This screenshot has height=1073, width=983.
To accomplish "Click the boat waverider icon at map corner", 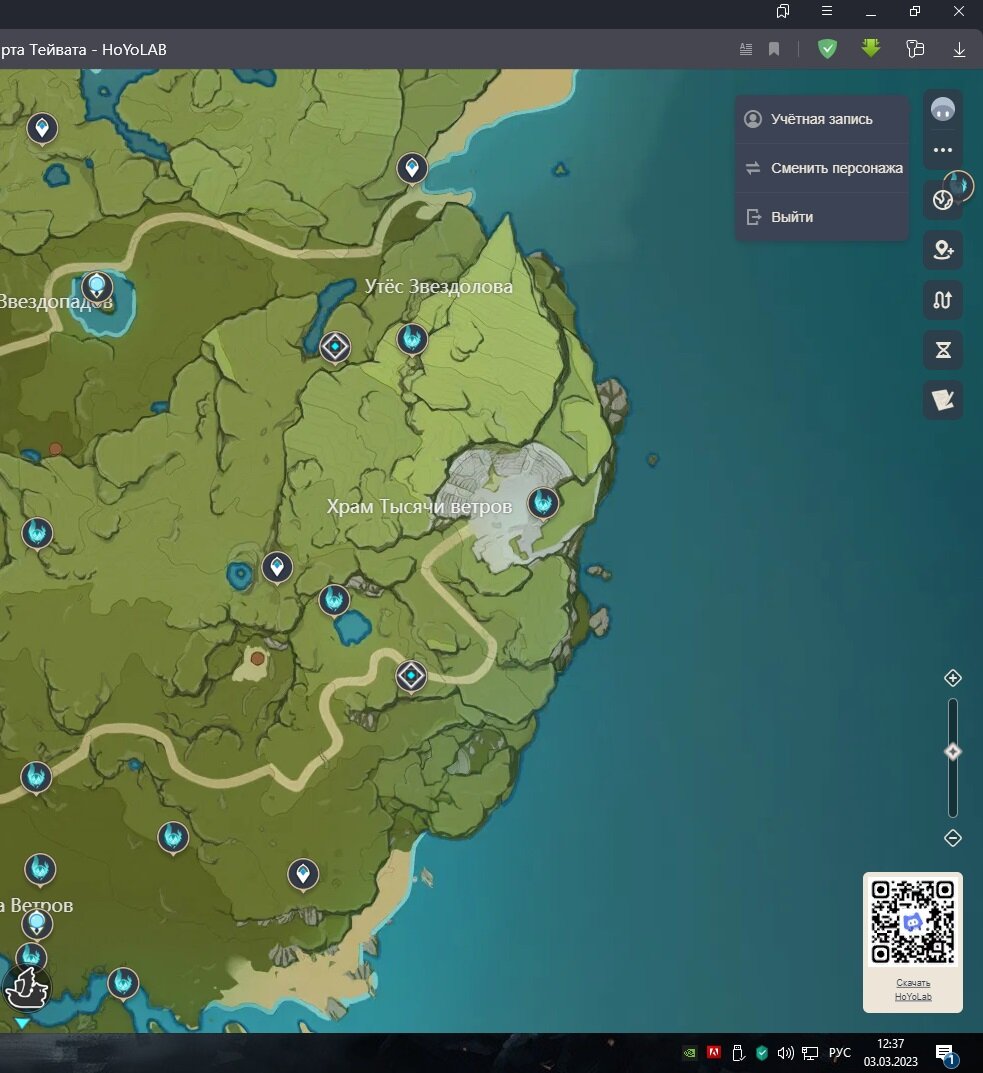I will tap(26, 988).
